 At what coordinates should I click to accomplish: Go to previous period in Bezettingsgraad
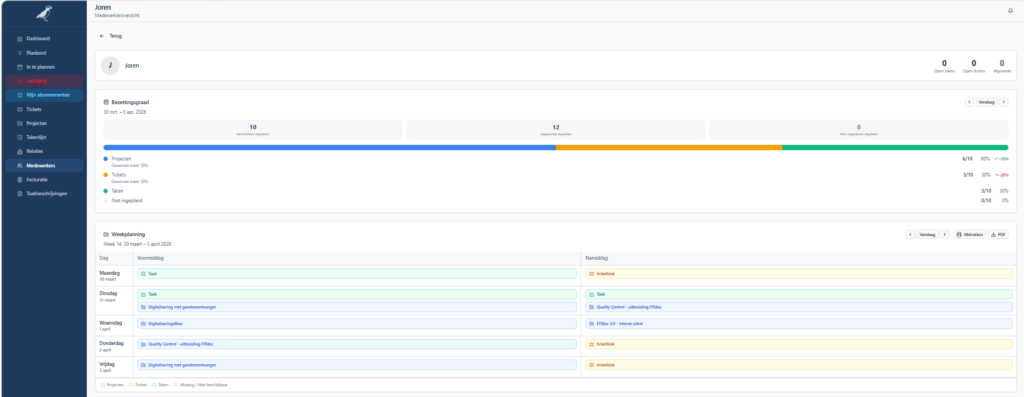pyautogui.click(x=969, y=103)
